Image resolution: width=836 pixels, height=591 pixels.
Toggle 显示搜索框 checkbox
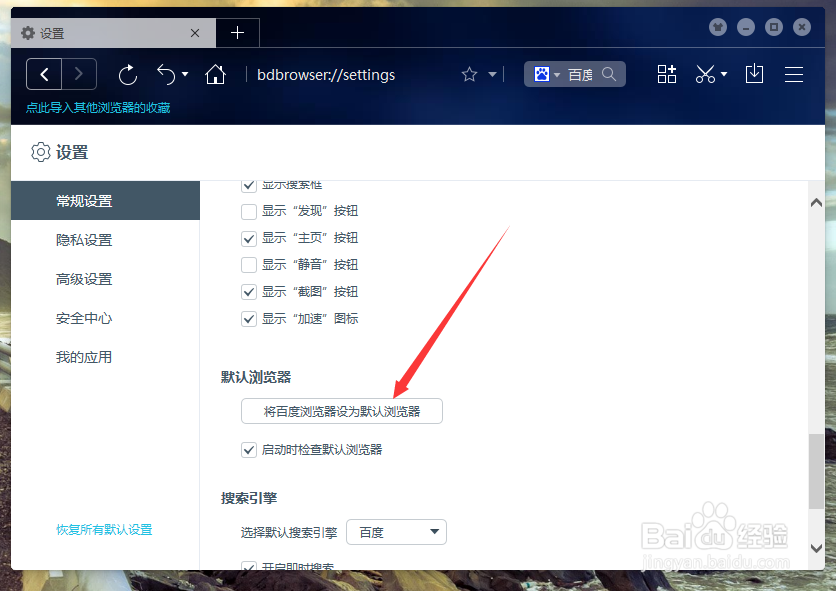tap(249, 185)
